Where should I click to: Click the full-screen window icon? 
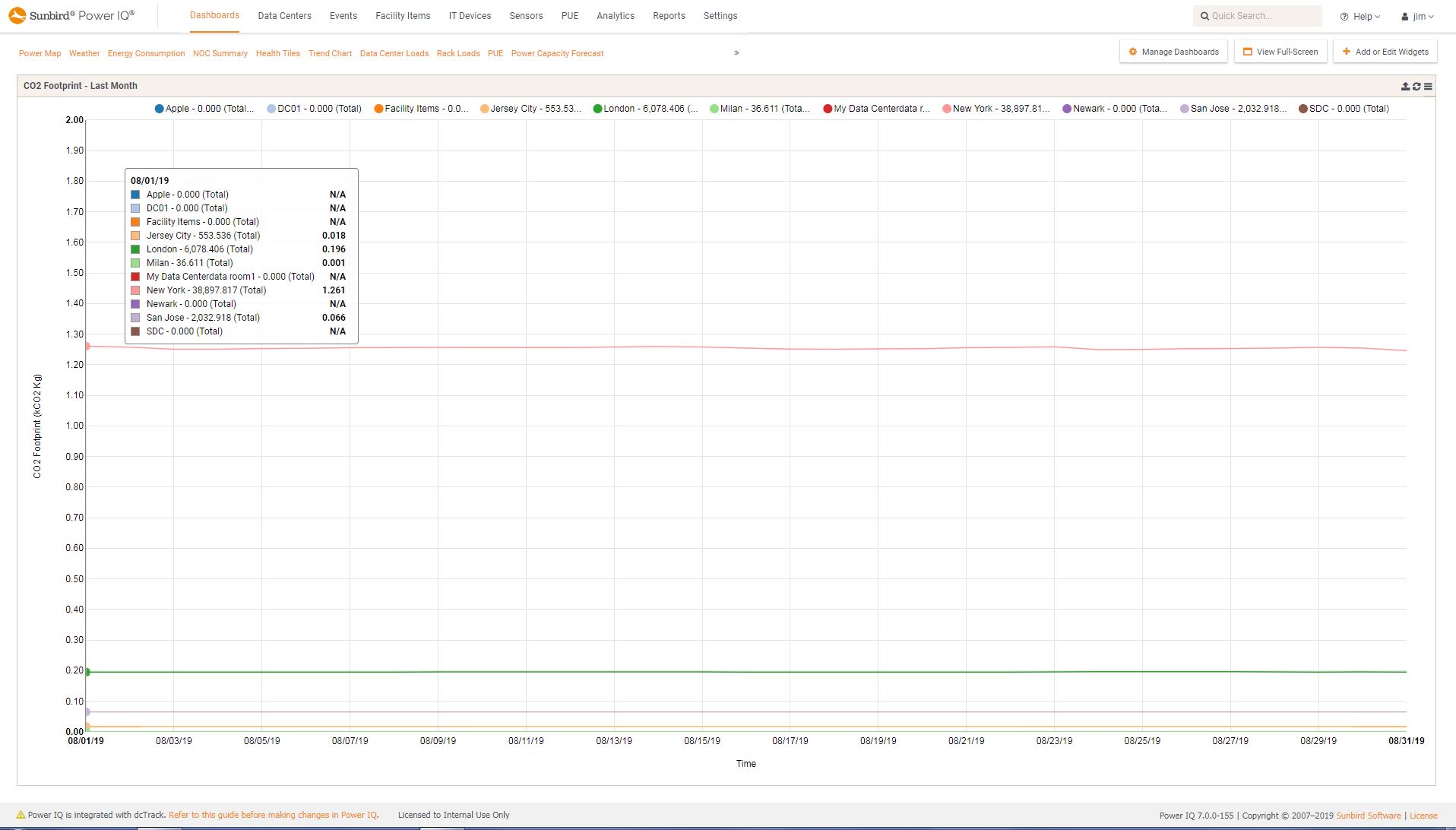pyautogui.click(x=1247, y=52)
